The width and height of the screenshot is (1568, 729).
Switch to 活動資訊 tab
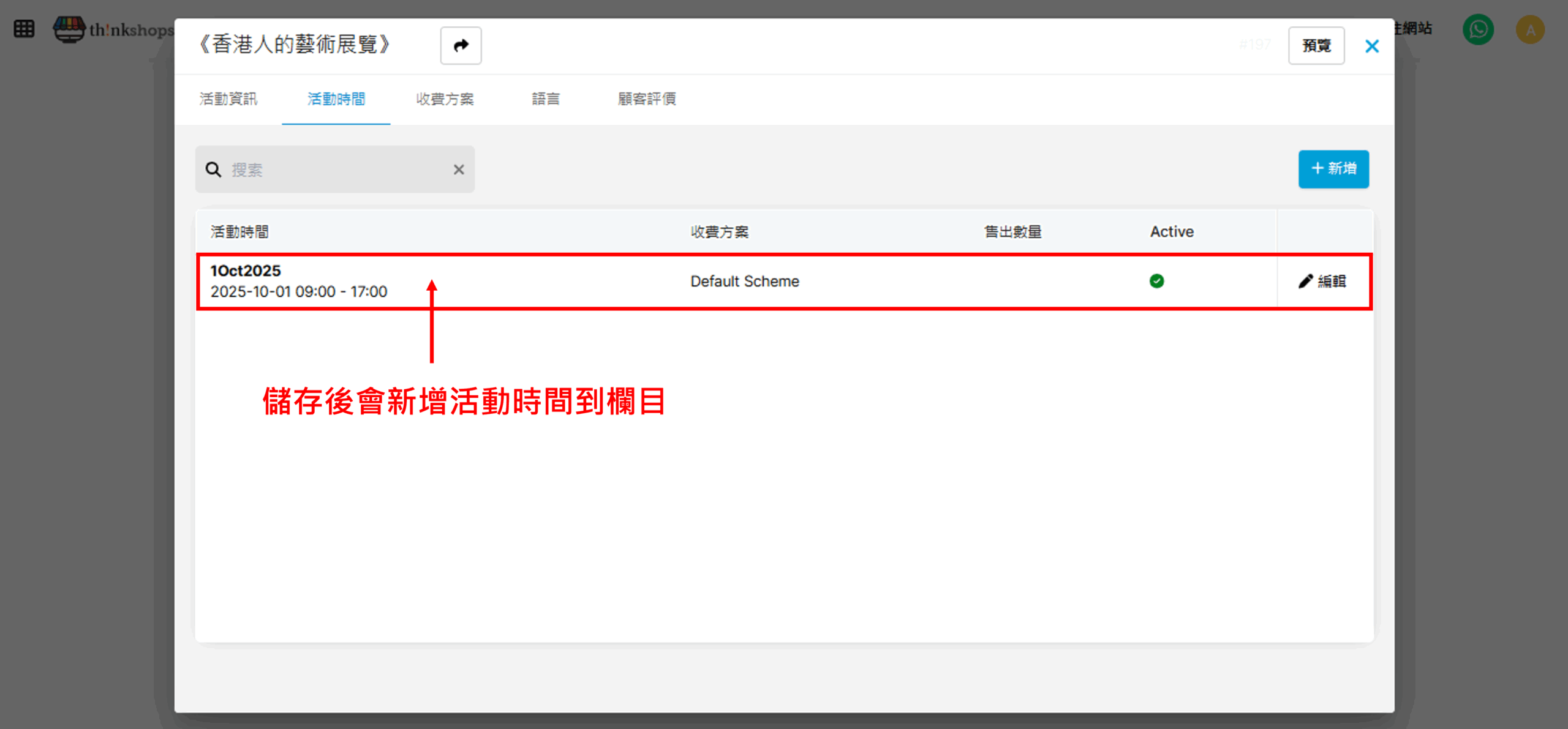(228, 99)
